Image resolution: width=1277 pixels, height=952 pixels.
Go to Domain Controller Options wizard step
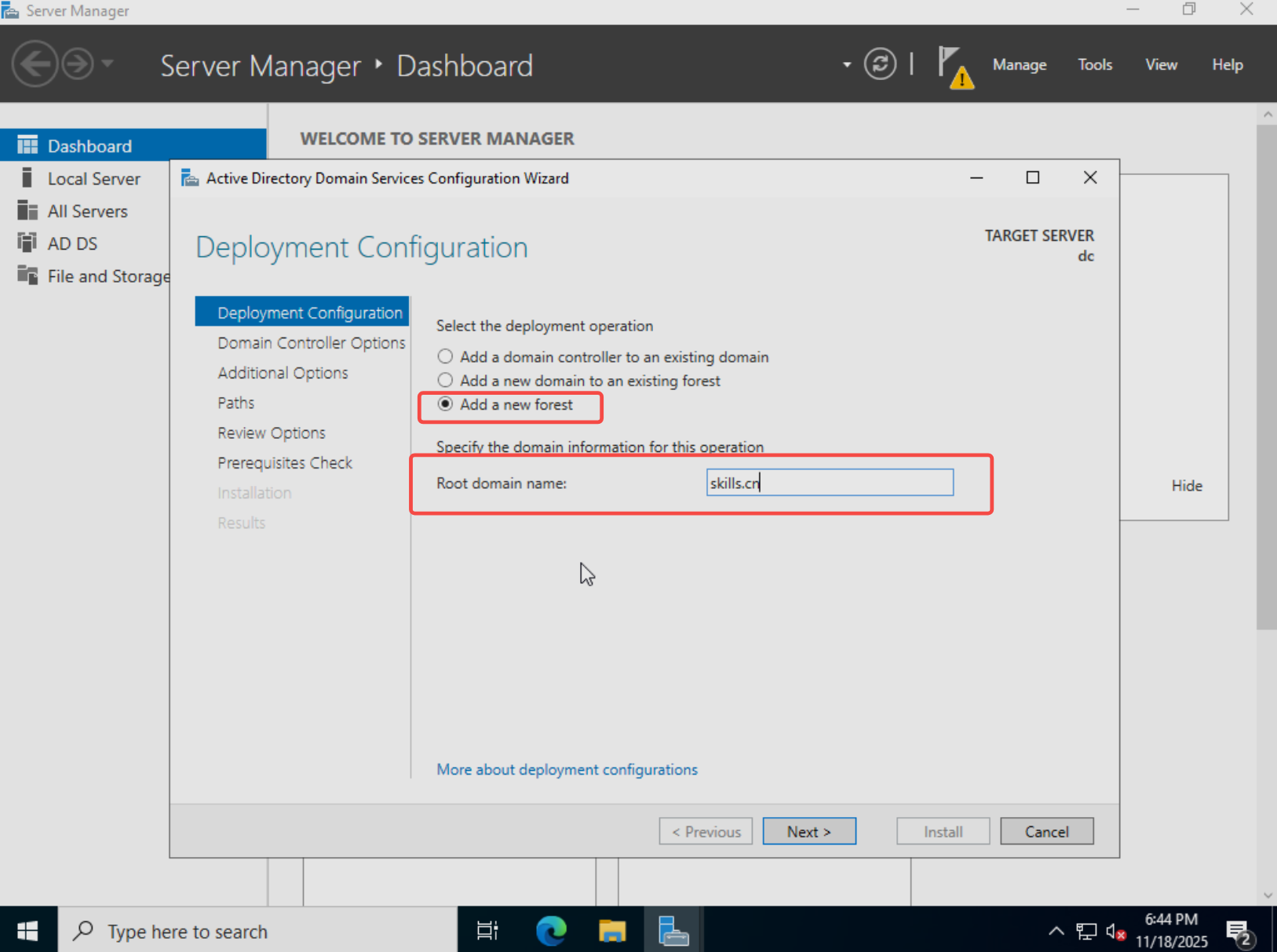point(312,343)
